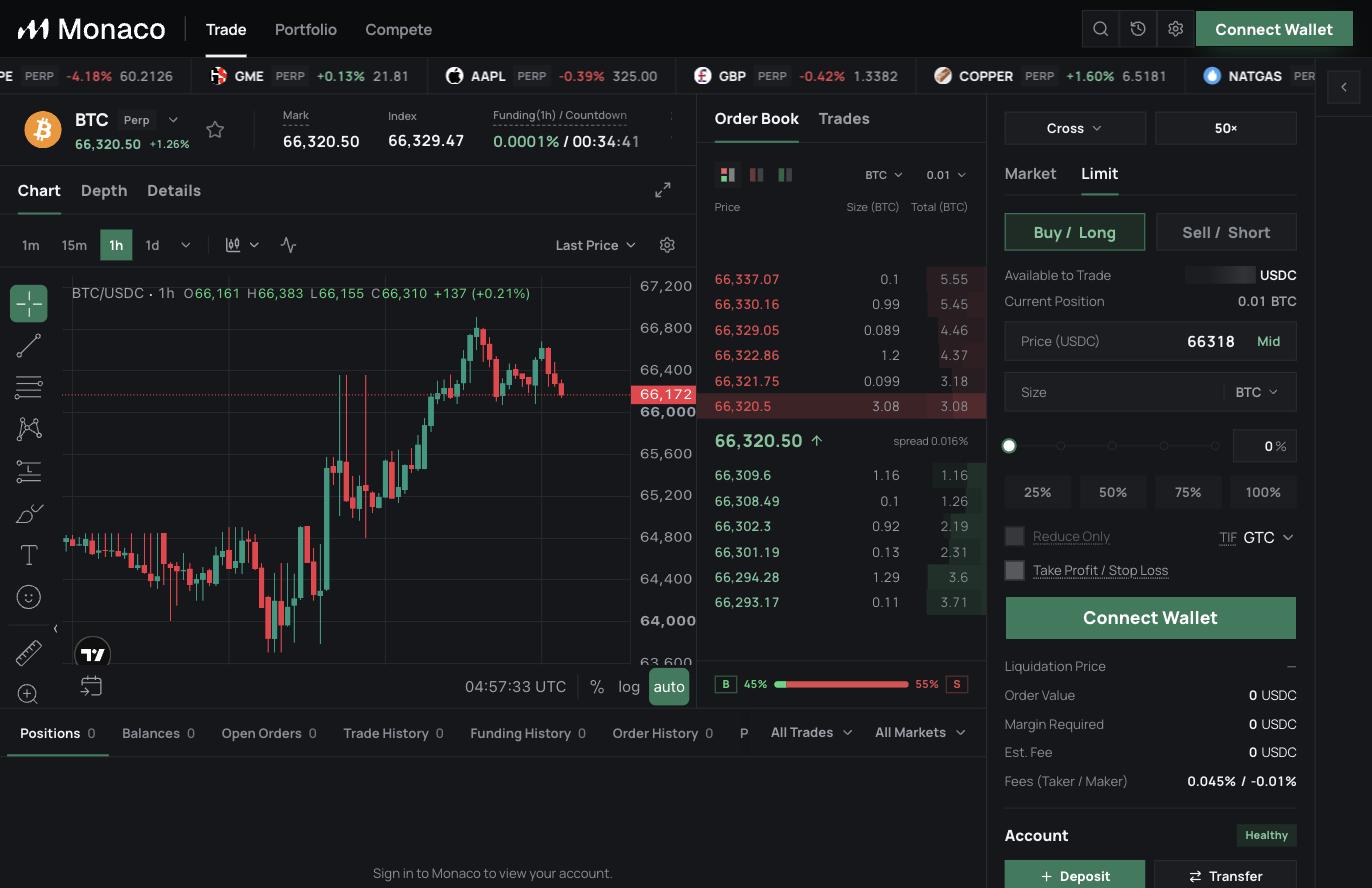Image resolution: width=1372 pixels, height=888 pixels.
Task: Open the All Trades filter dropdown
Action: [x=811, y=732]
